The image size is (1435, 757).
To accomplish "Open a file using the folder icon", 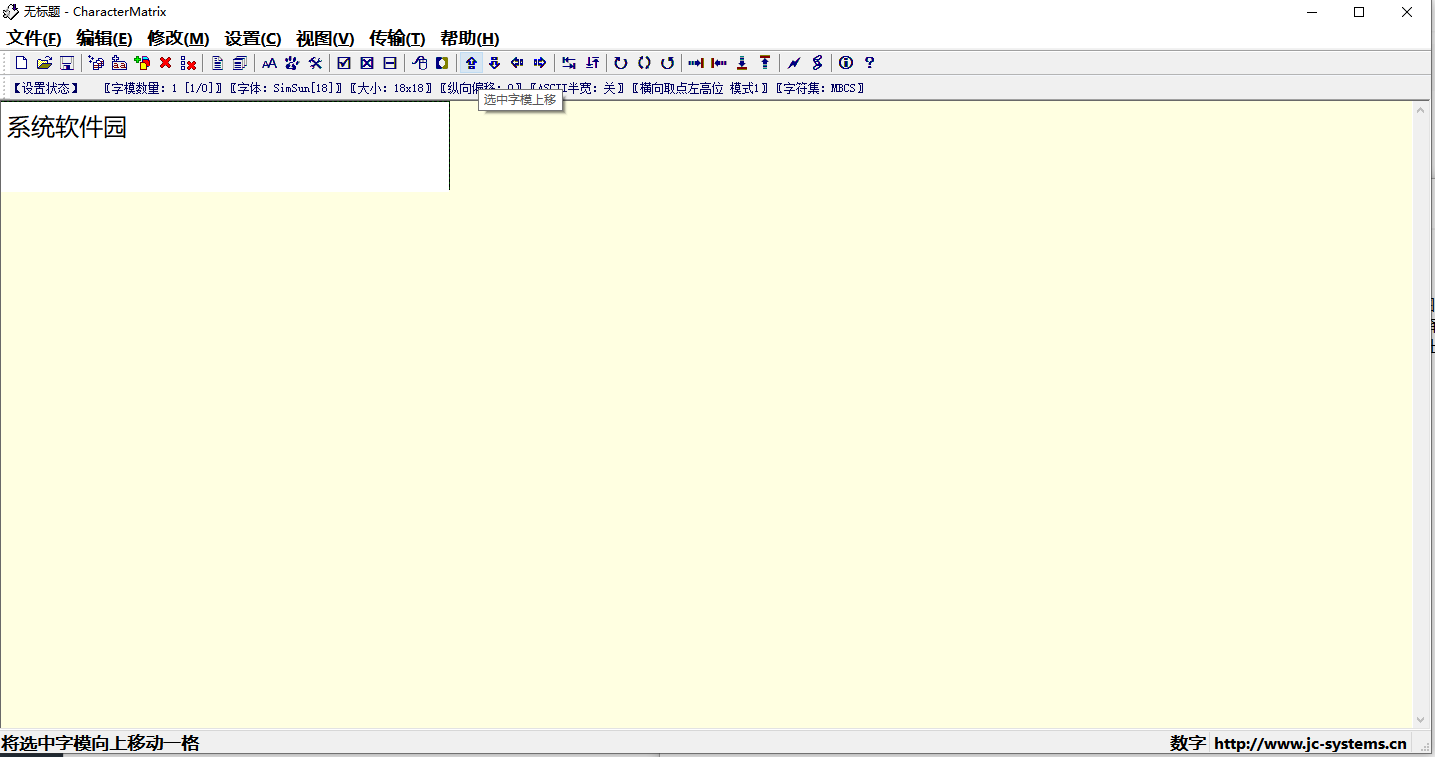I will pyautogui.click(x=44, y=63).
